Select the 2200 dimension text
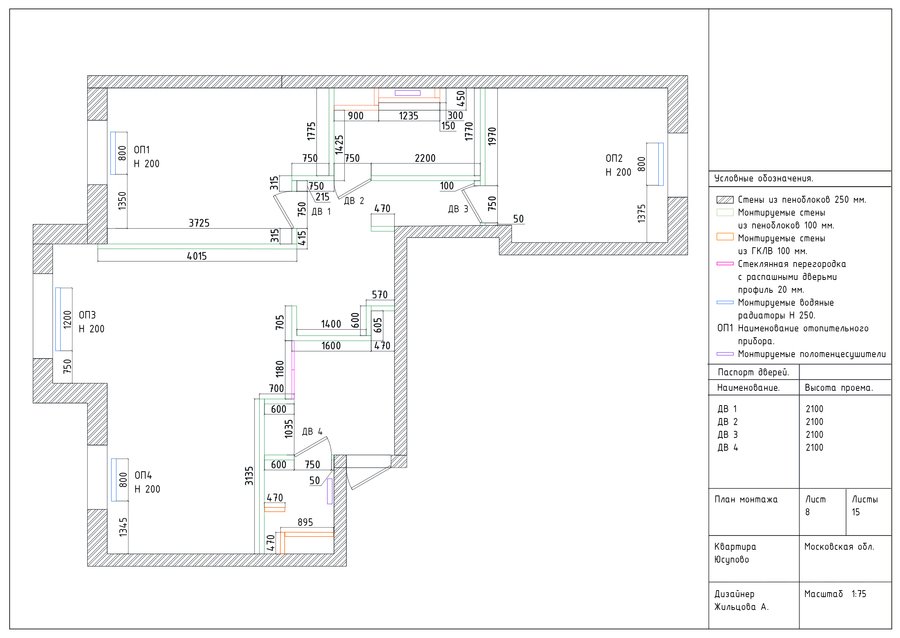 point(425,158)
